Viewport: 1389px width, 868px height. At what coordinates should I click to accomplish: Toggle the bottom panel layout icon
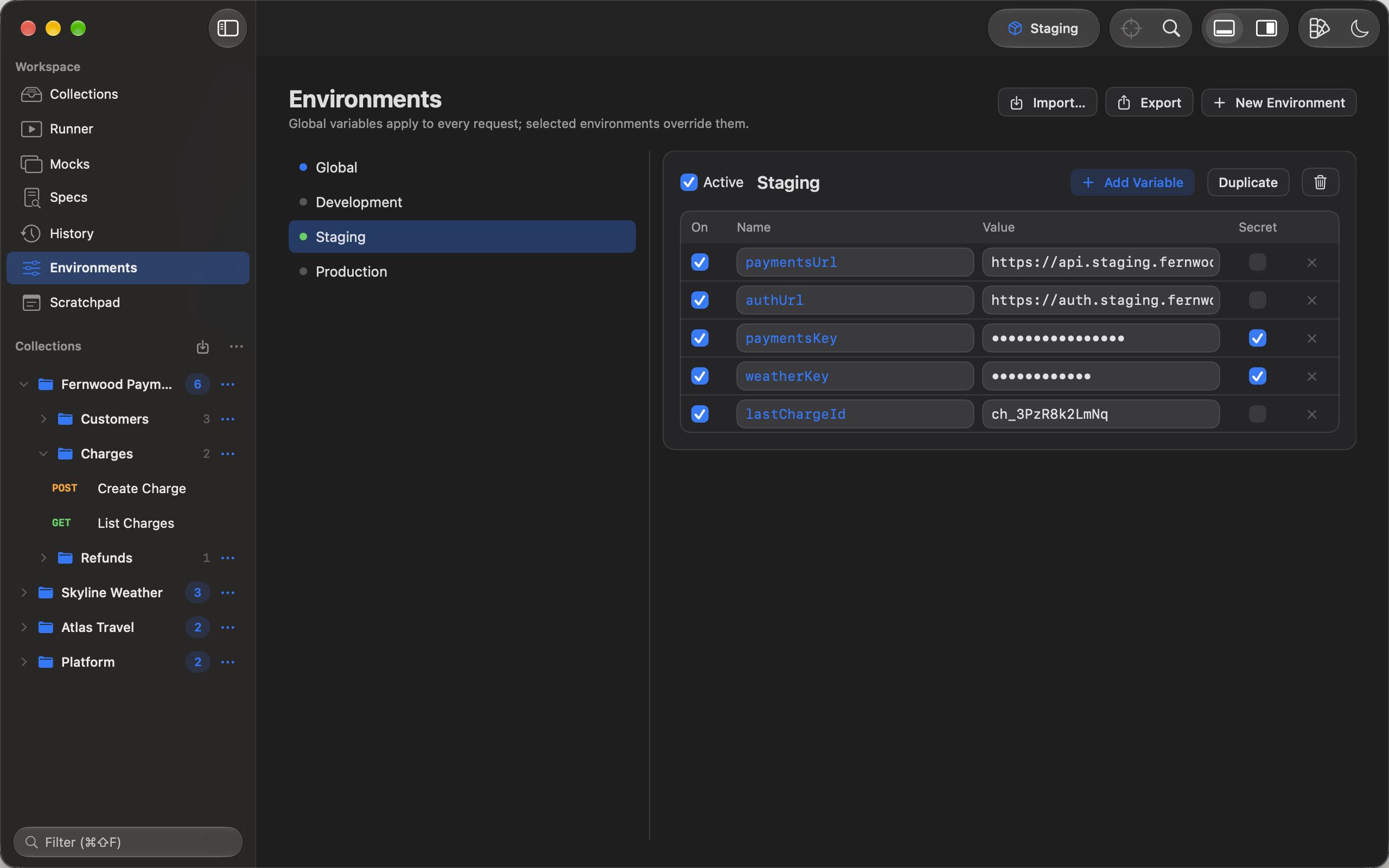point(1224,28)
